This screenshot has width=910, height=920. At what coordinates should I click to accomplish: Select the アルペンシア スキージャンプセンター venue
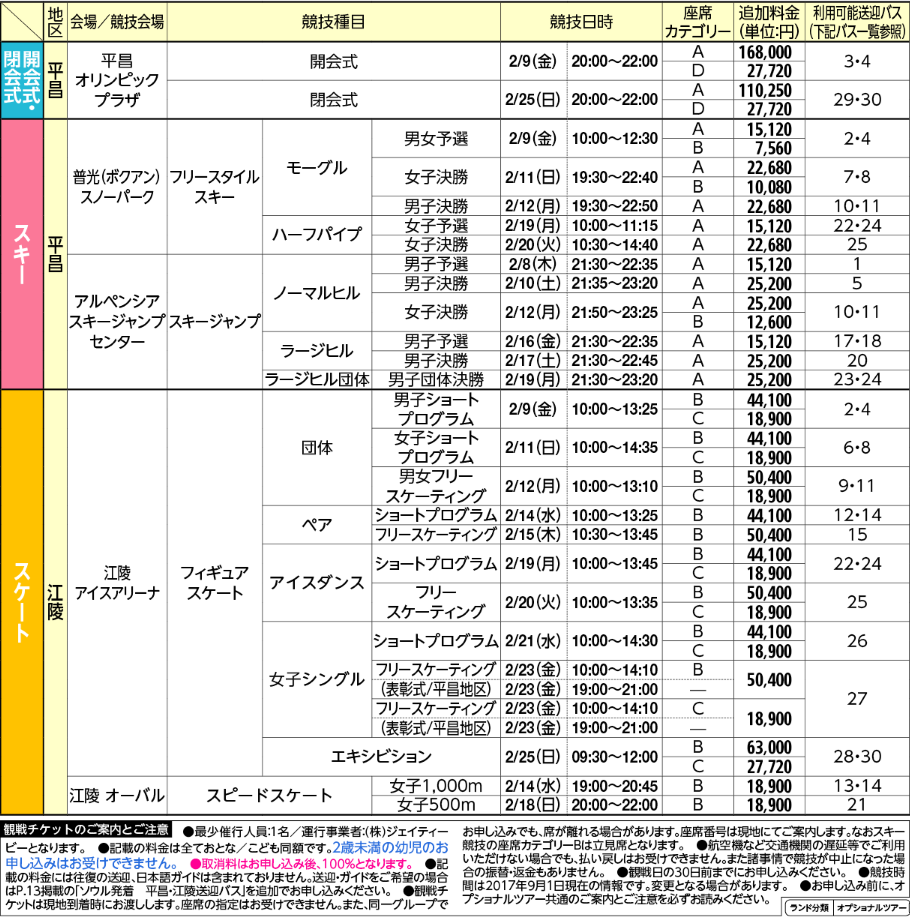click(117, 322)
